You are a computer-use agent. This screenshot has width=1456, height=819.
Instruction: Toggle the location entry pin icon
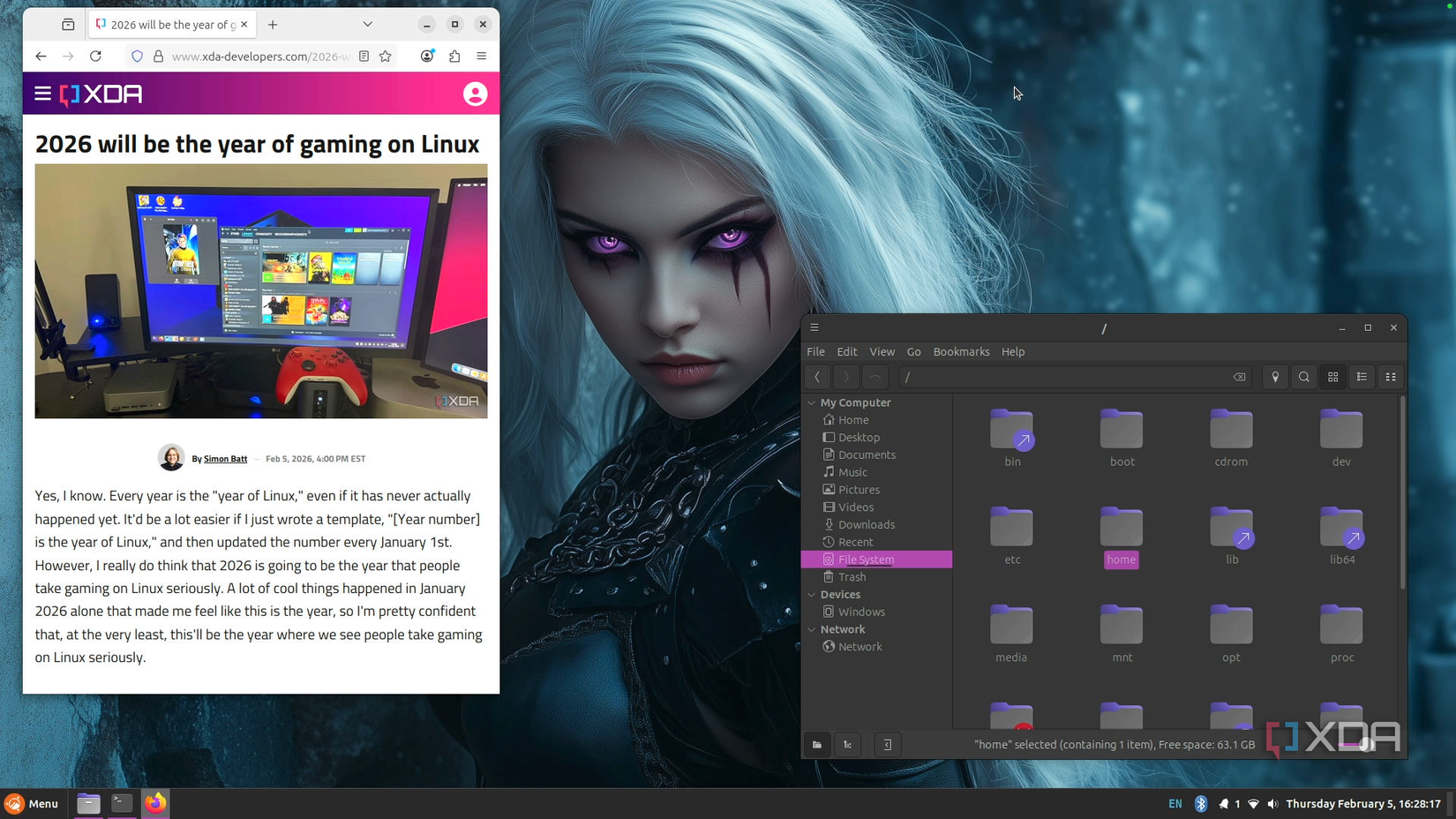(1275, 377)
